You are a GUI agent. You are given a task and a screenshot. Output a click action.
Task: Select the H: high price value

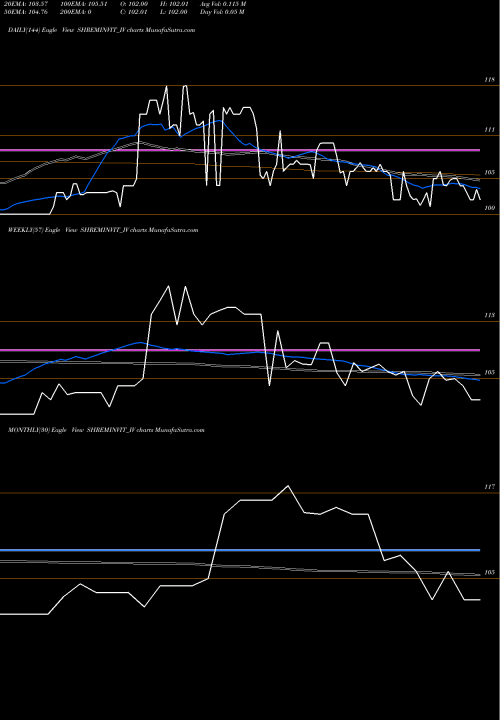click(x=174, y=4)
